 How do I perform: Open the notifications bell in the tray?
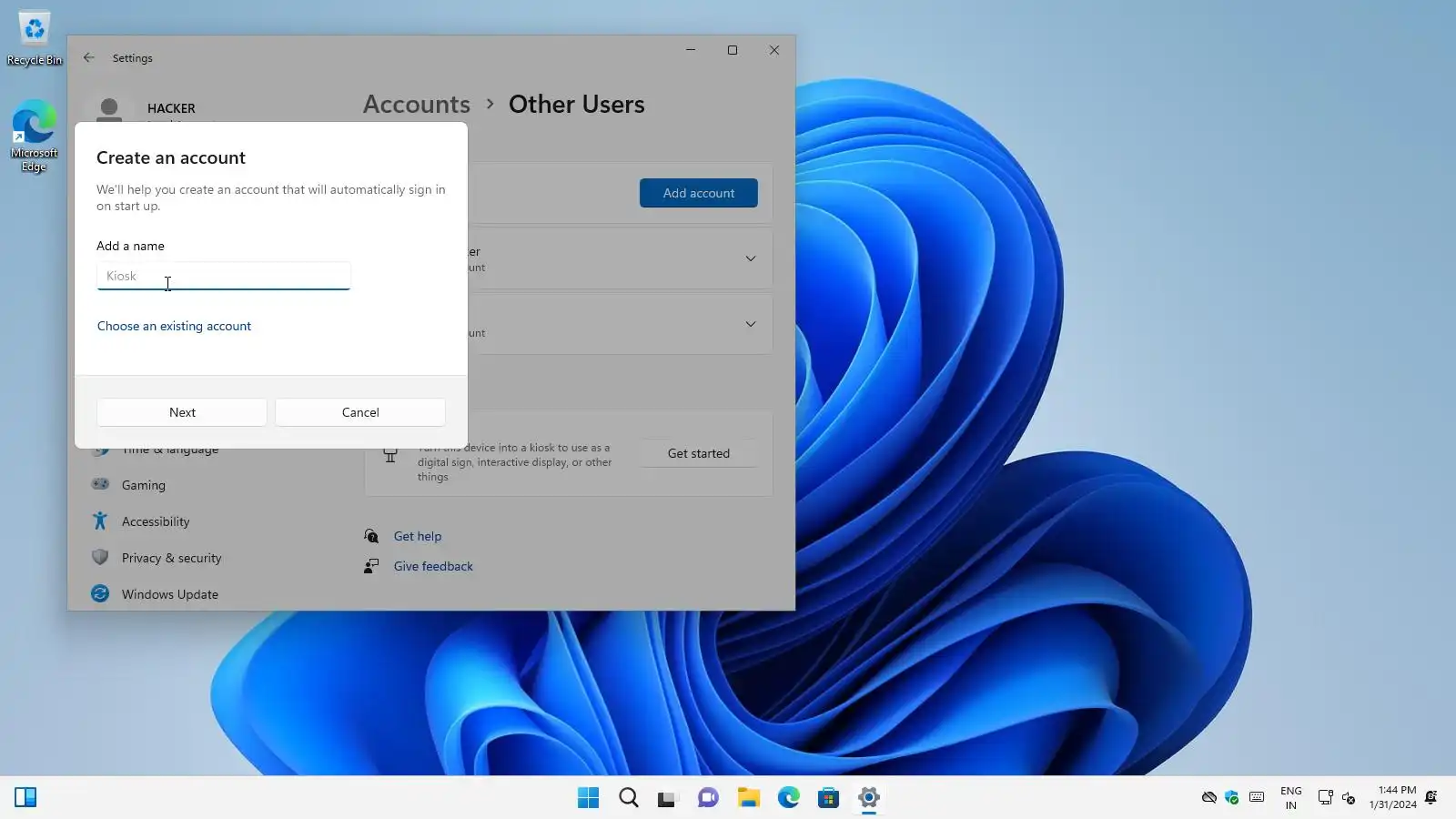pos(1431,798)
